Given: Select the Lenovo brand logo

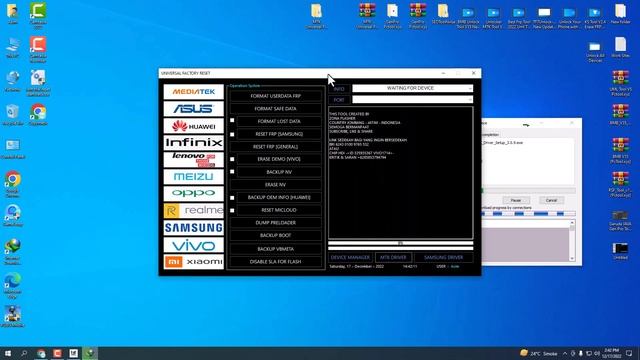Looking at the screenshot, I should 193,160.
